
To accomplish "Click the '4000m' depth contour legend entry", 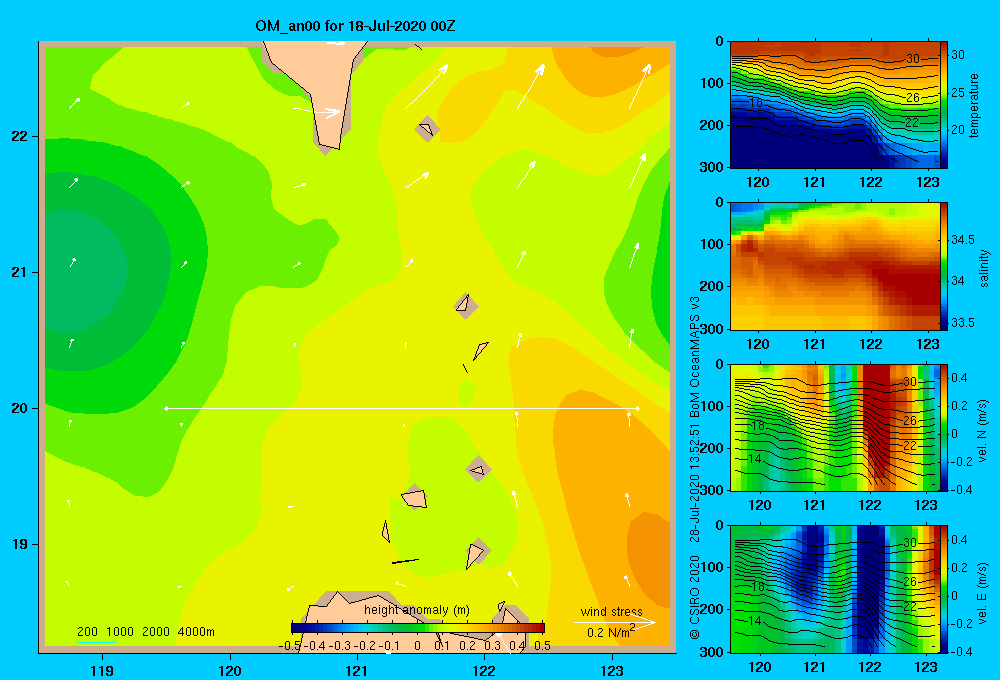I will click(196, 632).
